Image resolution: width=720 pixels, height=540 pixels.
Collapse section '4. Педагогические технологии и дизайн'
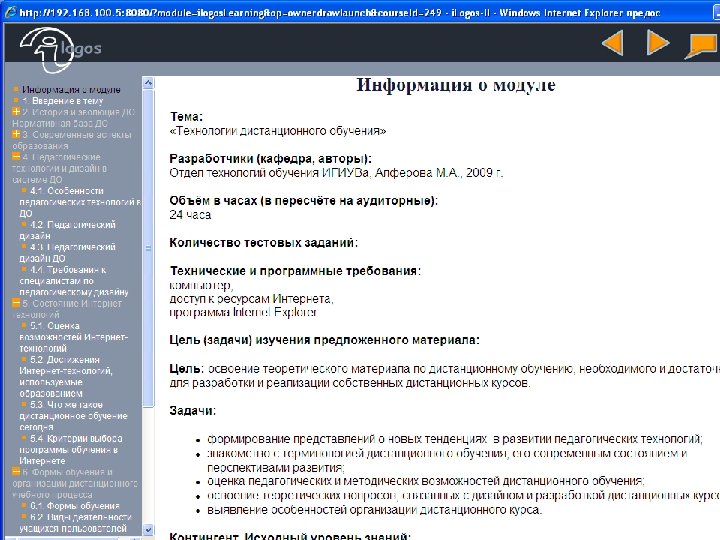(16, 157)
